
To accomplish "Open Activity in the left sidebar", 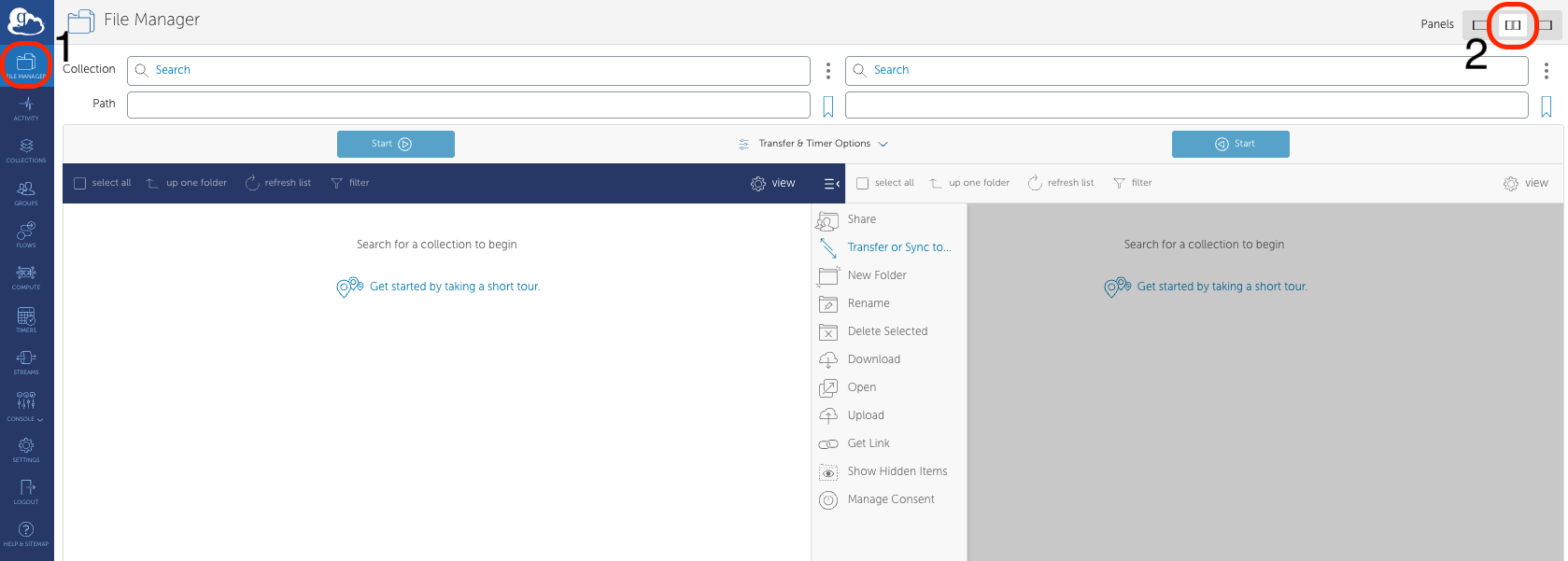I will (26, 108).
